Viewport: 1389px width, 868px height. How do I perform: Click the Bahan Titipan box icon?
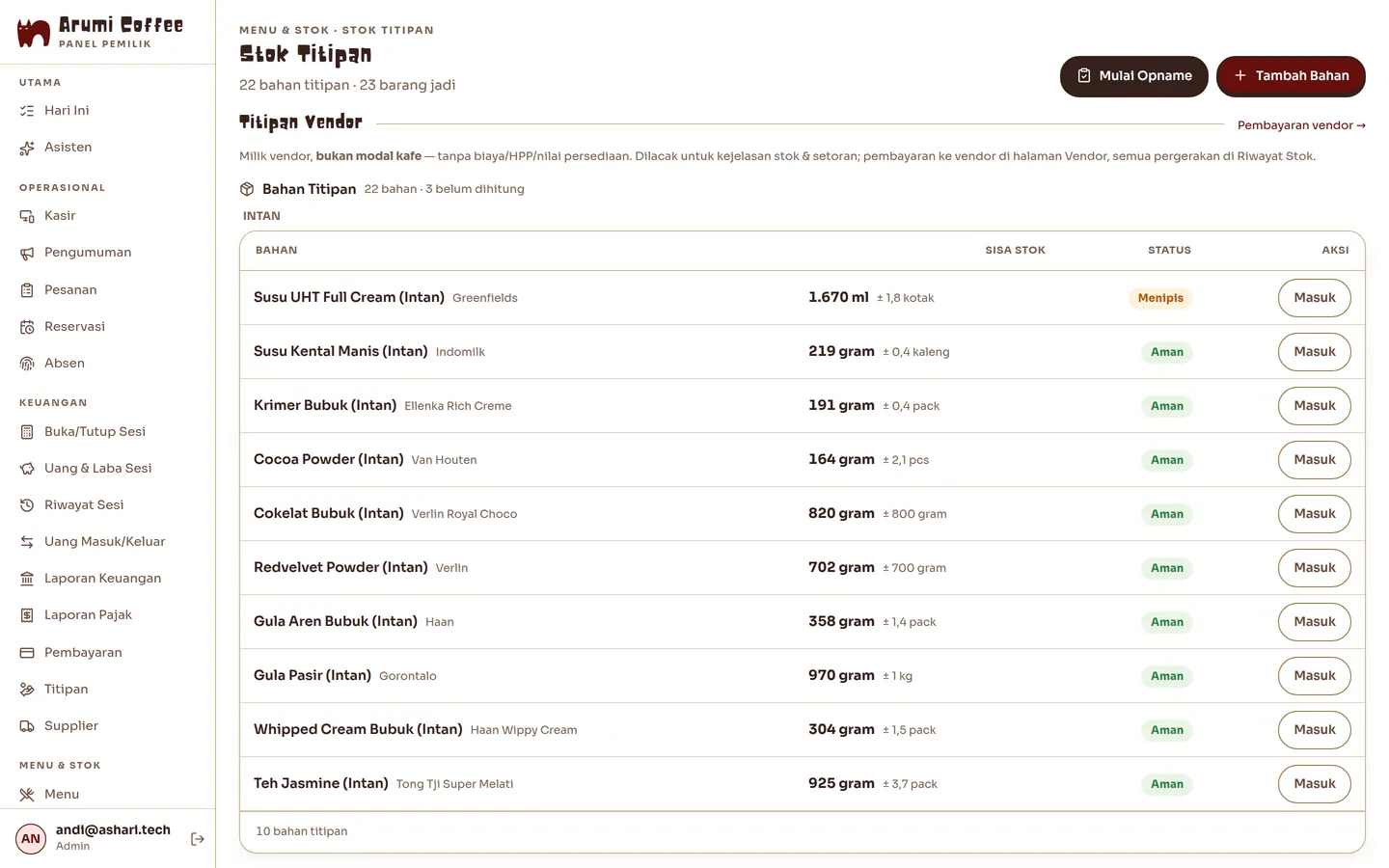pos(247,189)
